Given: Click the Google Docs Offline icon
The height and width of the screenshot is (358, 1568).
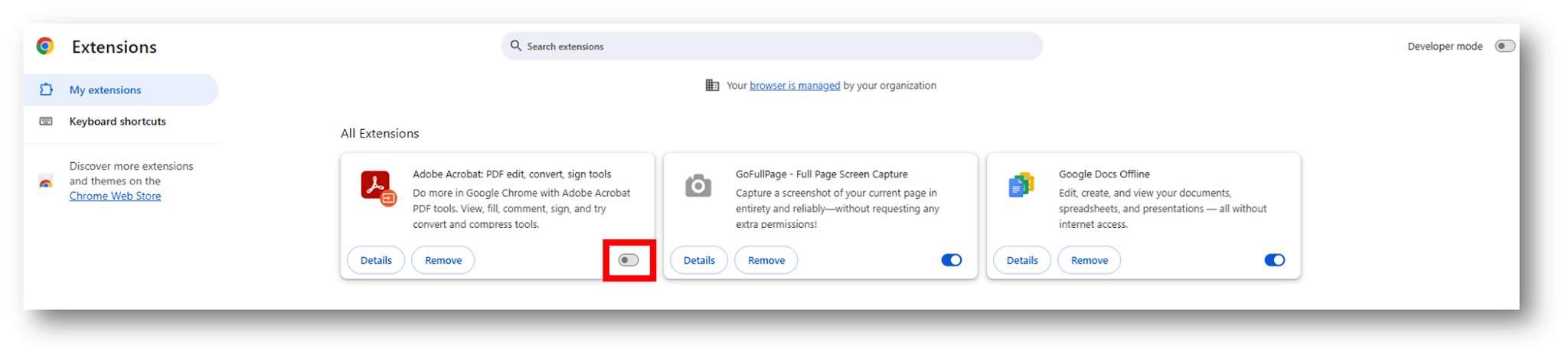Looking at the screenshot, I should 1021,185.
